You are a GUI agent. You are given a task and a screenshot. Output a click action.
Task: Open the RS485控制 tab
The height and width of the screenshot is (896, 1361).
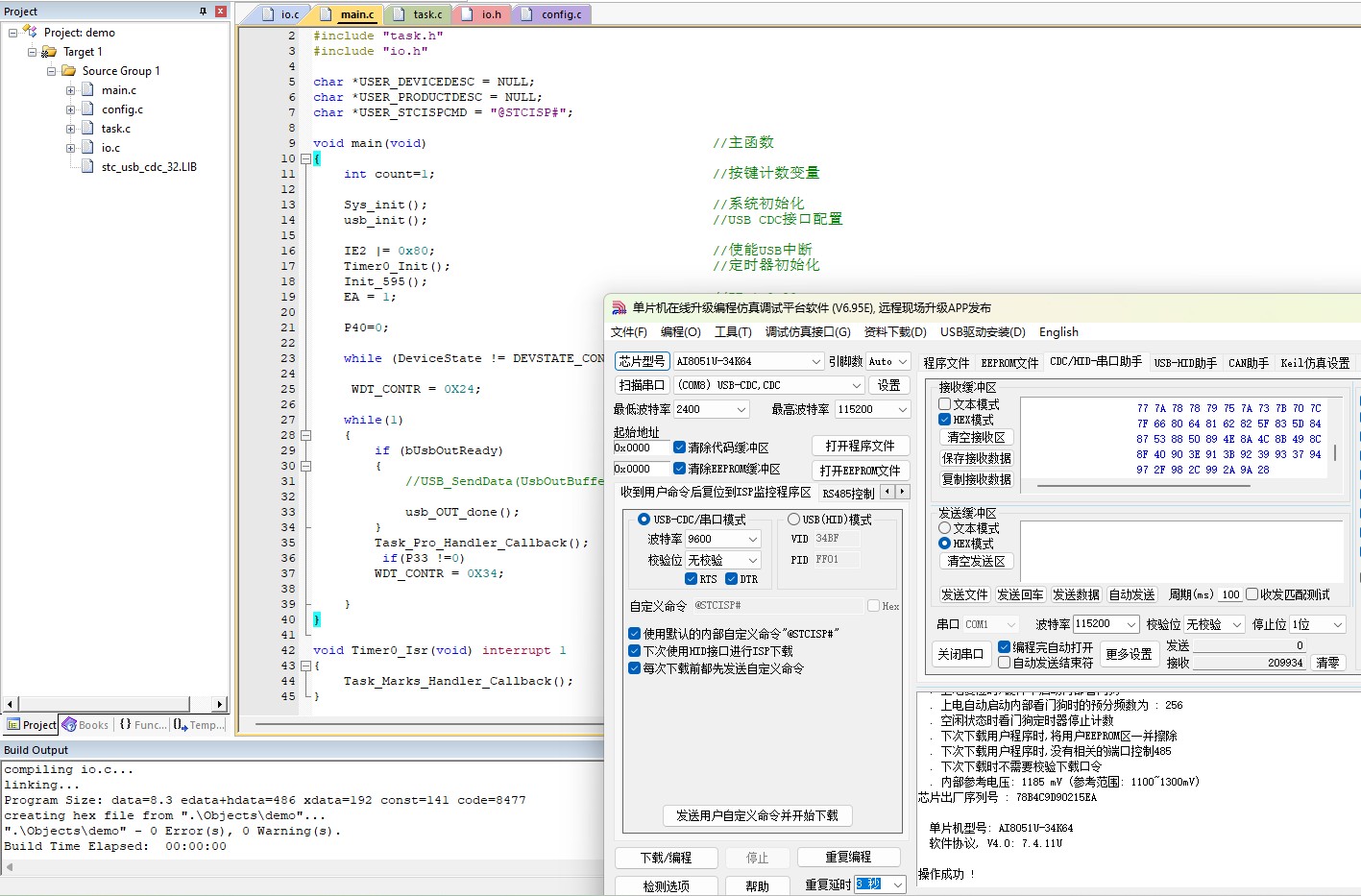tap(848, 494)
